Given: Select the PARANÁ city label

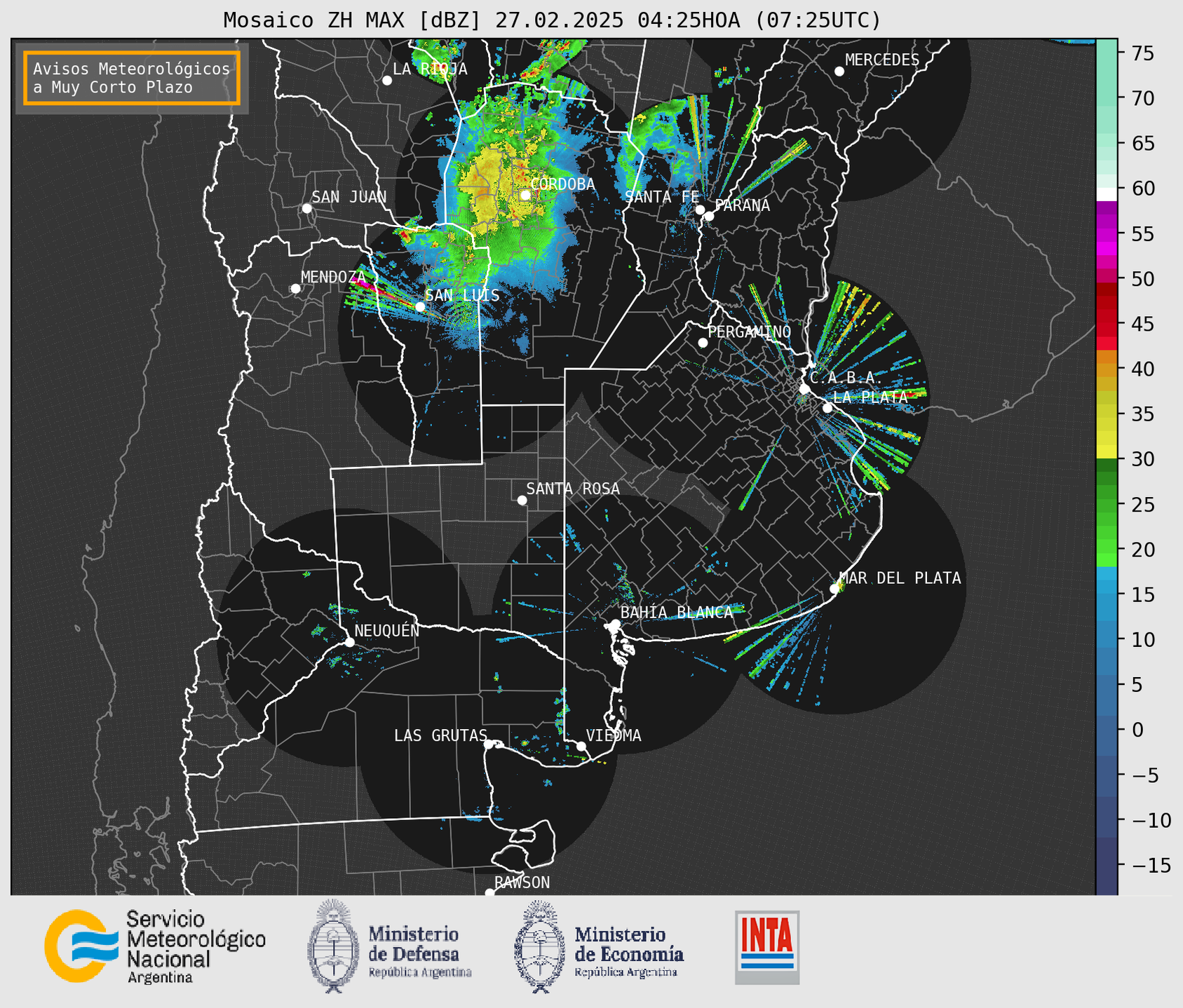Looking at the screenshot, I should [x=743, y=205].
